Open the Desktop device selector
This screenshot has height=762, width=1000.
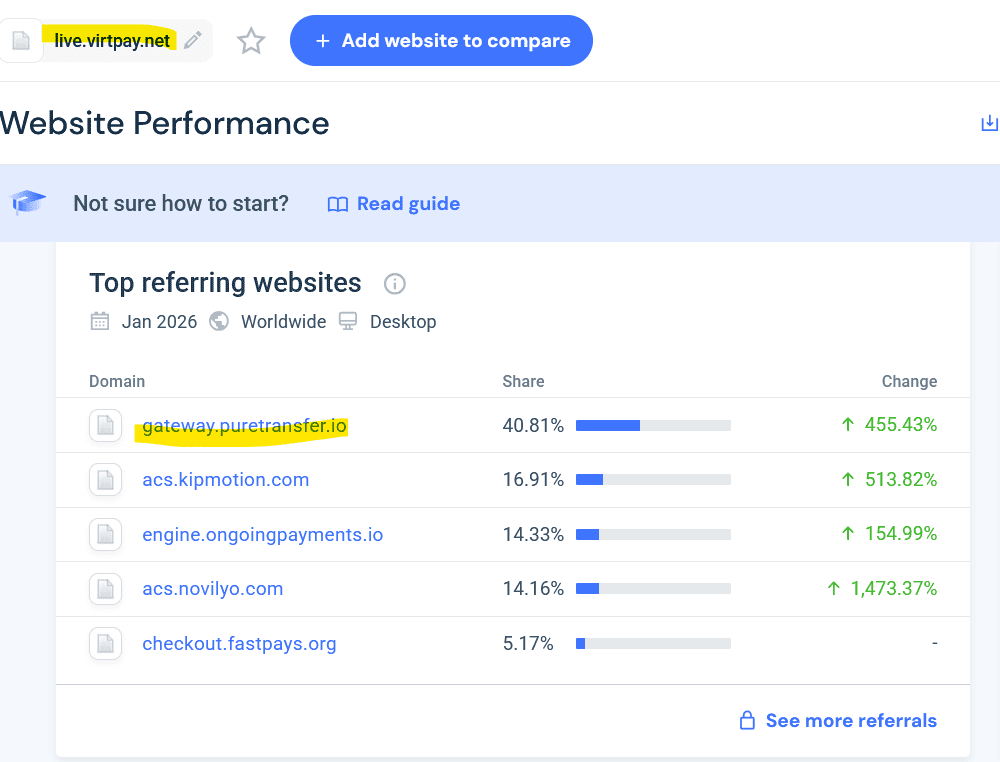[x=404, y=321]
